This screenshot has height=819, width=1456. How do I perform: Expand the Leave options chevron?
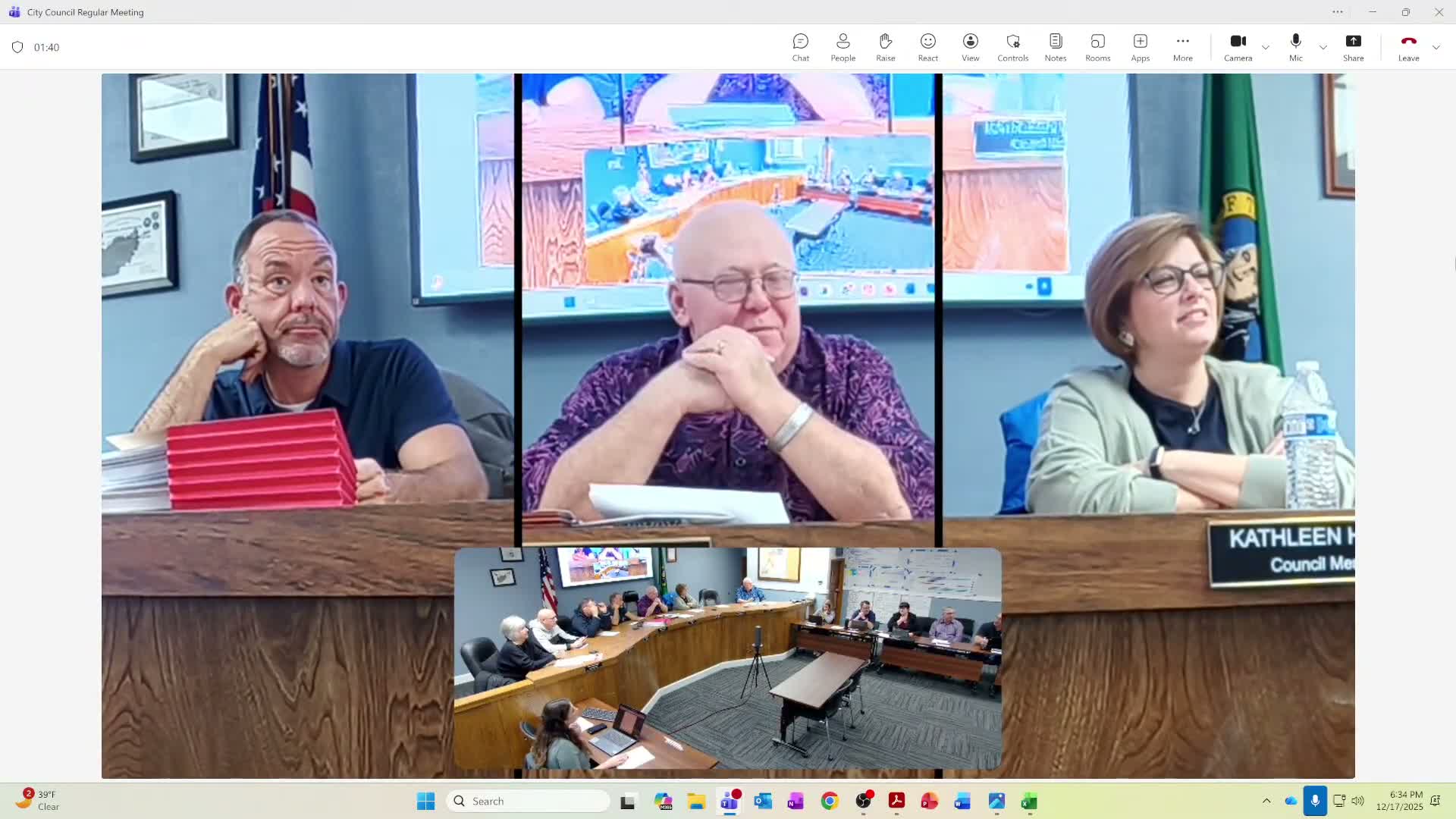1436,48
